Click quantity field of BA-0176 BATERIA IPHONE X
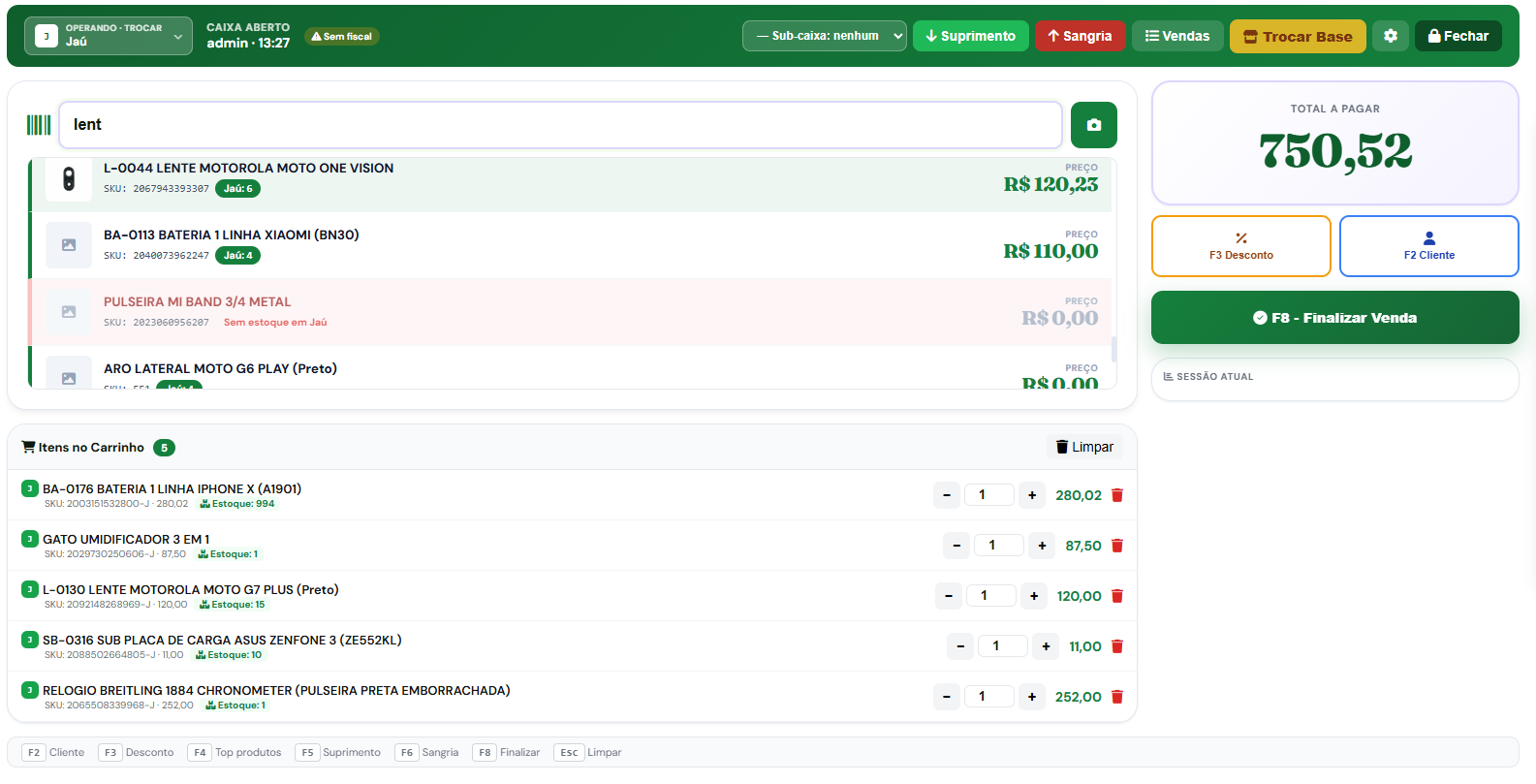Viewport: 1536px width, 784px height. point(989,495)
